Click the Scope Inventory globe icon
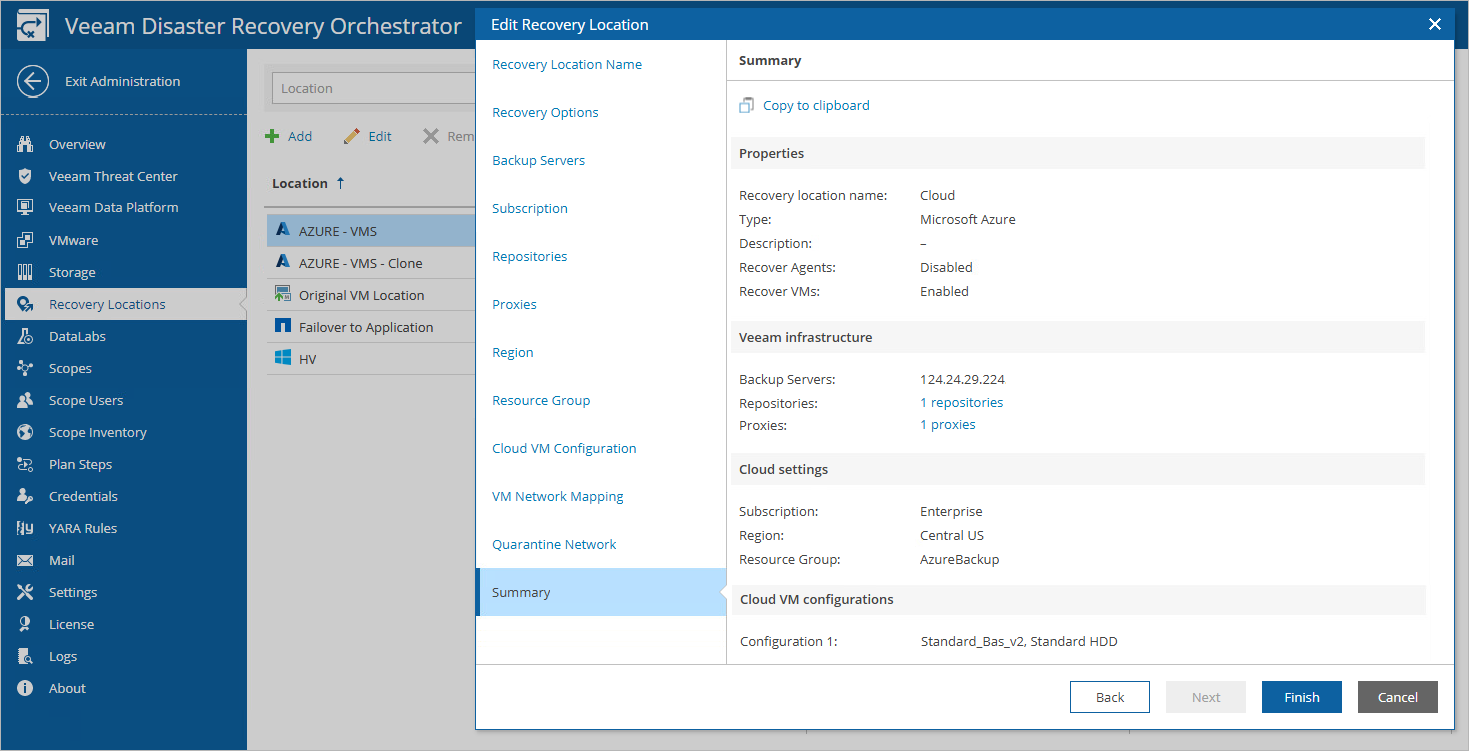1469x751 pixels. point(26,433)
